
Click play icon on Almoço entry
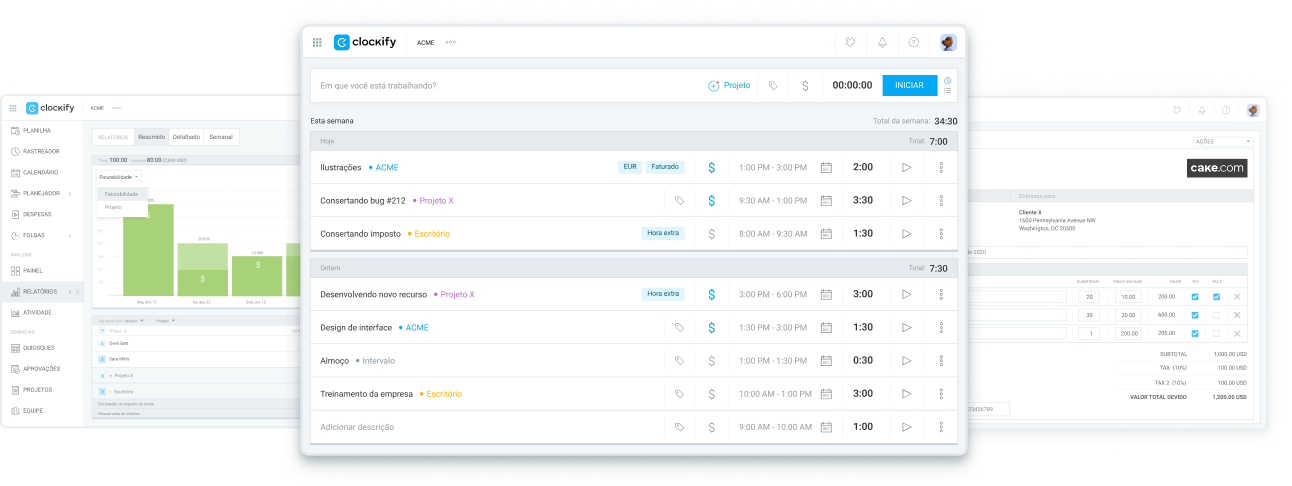point(906,361)
